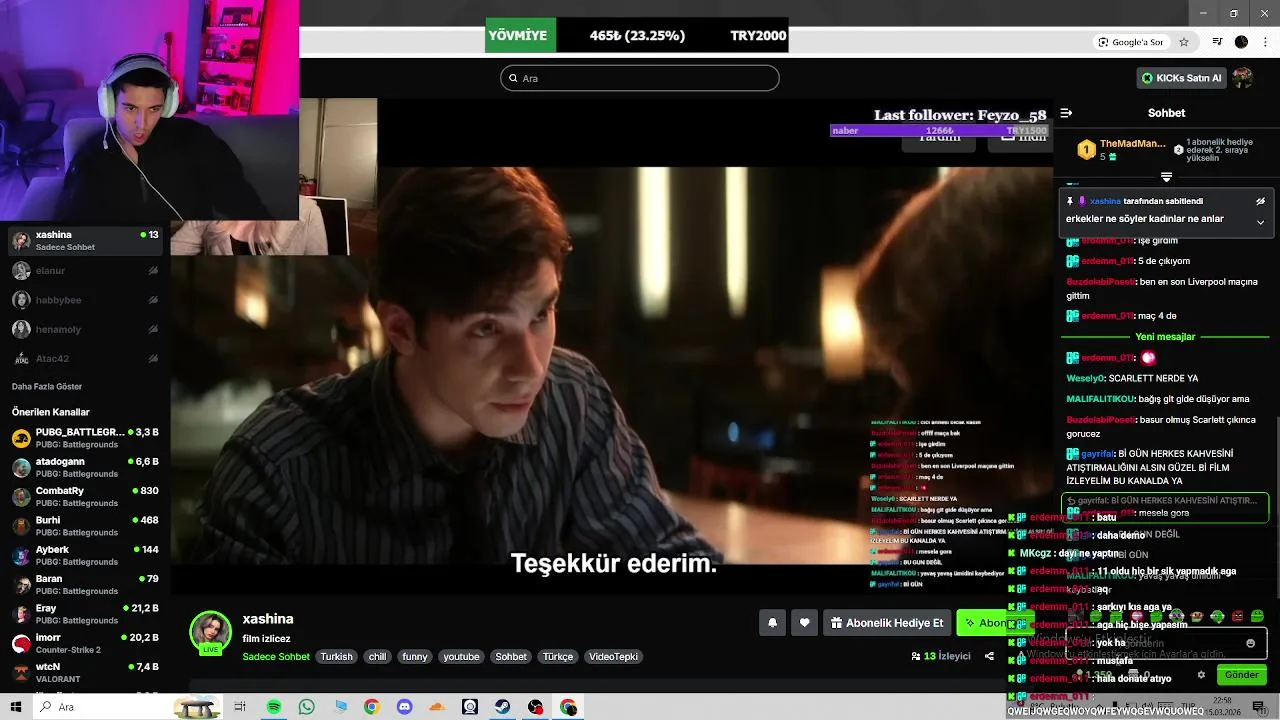Hide the pinned message with eye-slash icon
The height and width of the screenshot is (720, 1280).
coord(1260,201)
